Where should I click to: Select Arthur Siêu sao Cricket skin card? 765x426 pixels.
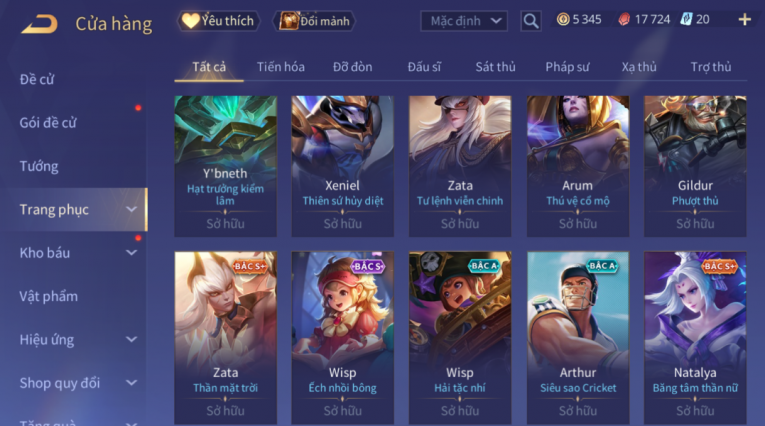point(578,338)
